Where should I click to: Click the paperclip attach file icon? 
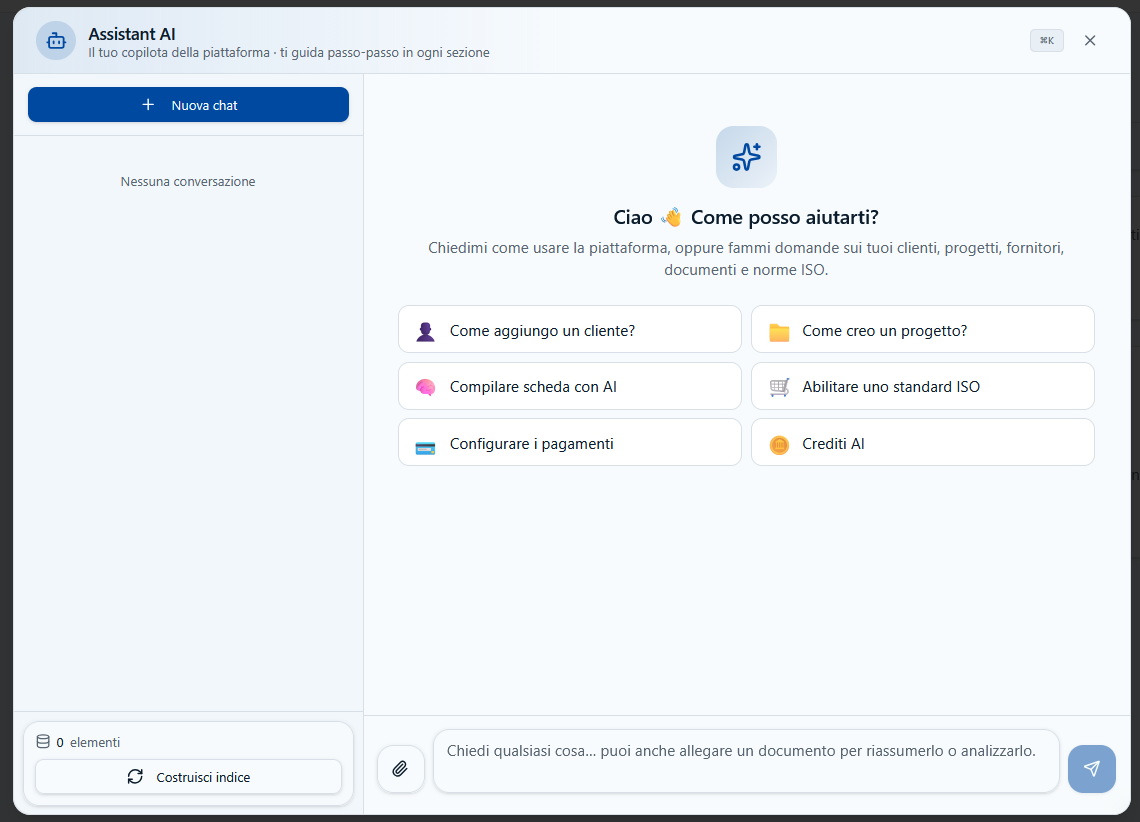(x=401, y=769)
